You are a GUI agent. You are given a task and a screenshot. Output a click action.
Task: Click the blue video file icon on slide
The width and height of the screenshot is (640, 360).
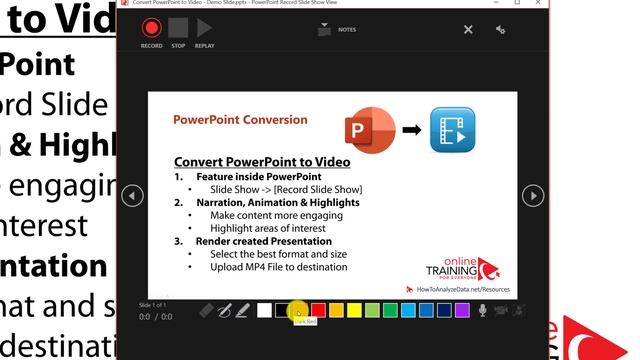453,130
